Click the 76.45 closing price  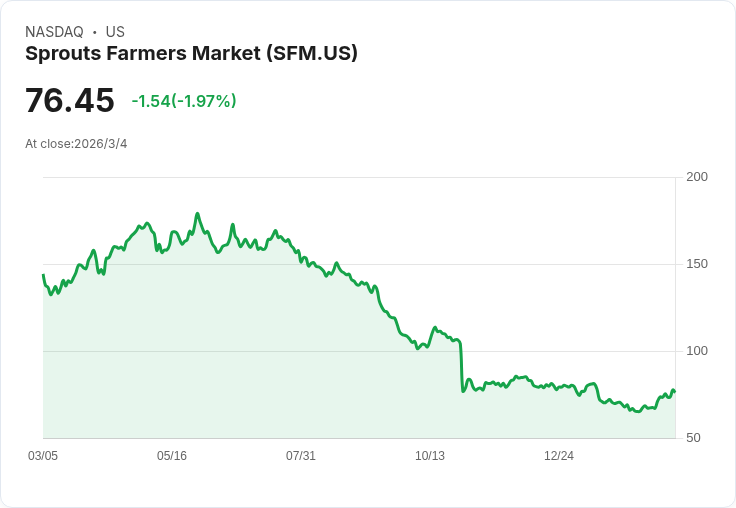tap(70, 101)
